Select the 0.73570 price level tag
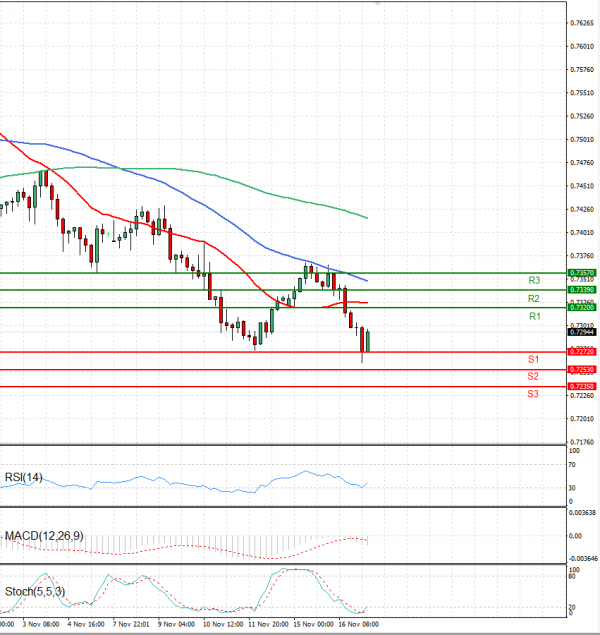Screen dimensions: 600x635 click(582, 273)
